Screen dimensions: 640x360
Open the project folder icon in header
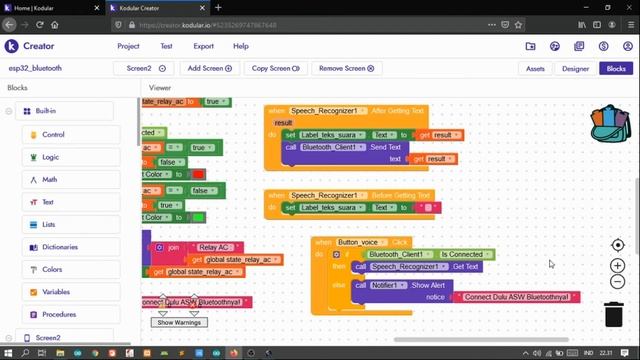click(530, 46)
